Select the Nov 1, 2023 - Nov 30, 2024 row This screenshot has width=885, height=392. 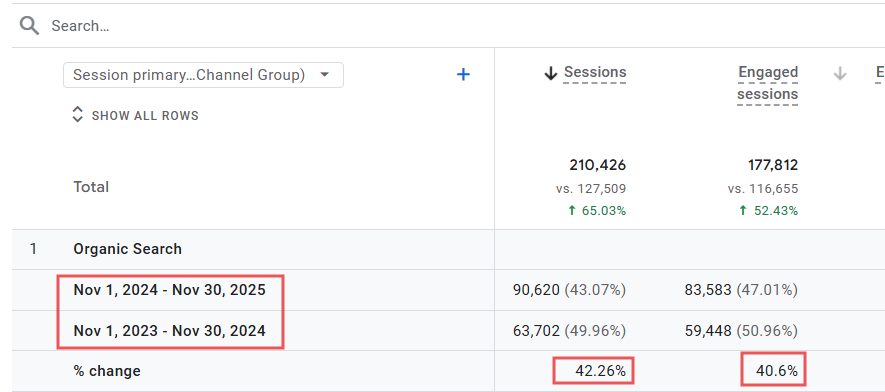pyautogui.click(x=448, y=331)
